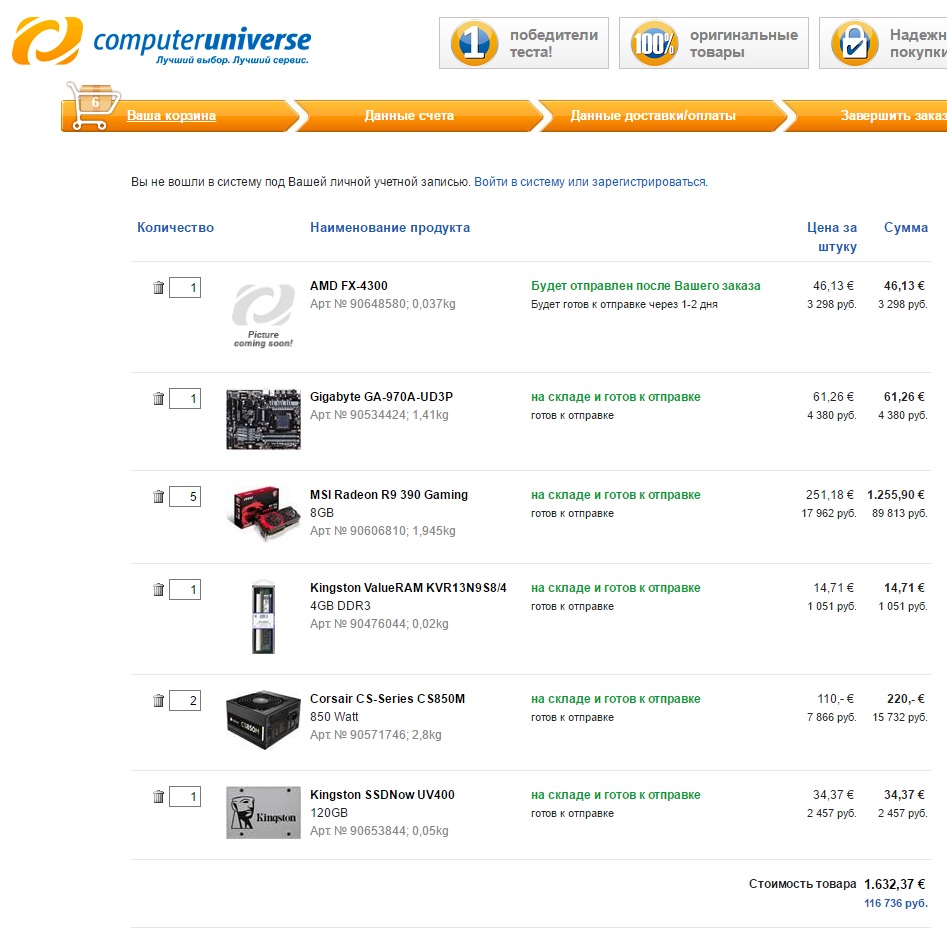Click the computeruniverse logo
Viewport: 947px width, 931px height.
[162, 41]
